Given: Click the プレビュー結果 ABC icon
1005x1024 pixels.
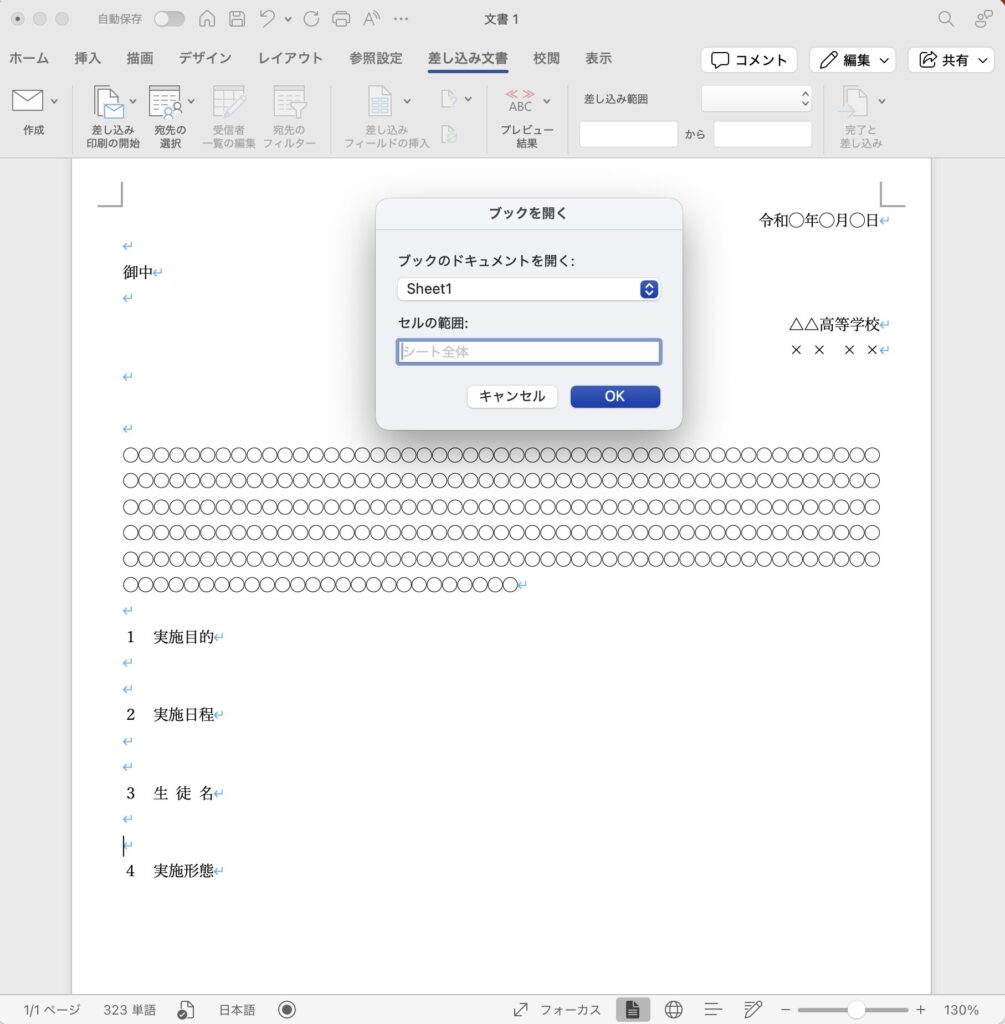Looking at the screenshot, I should [x=521, y=101].
